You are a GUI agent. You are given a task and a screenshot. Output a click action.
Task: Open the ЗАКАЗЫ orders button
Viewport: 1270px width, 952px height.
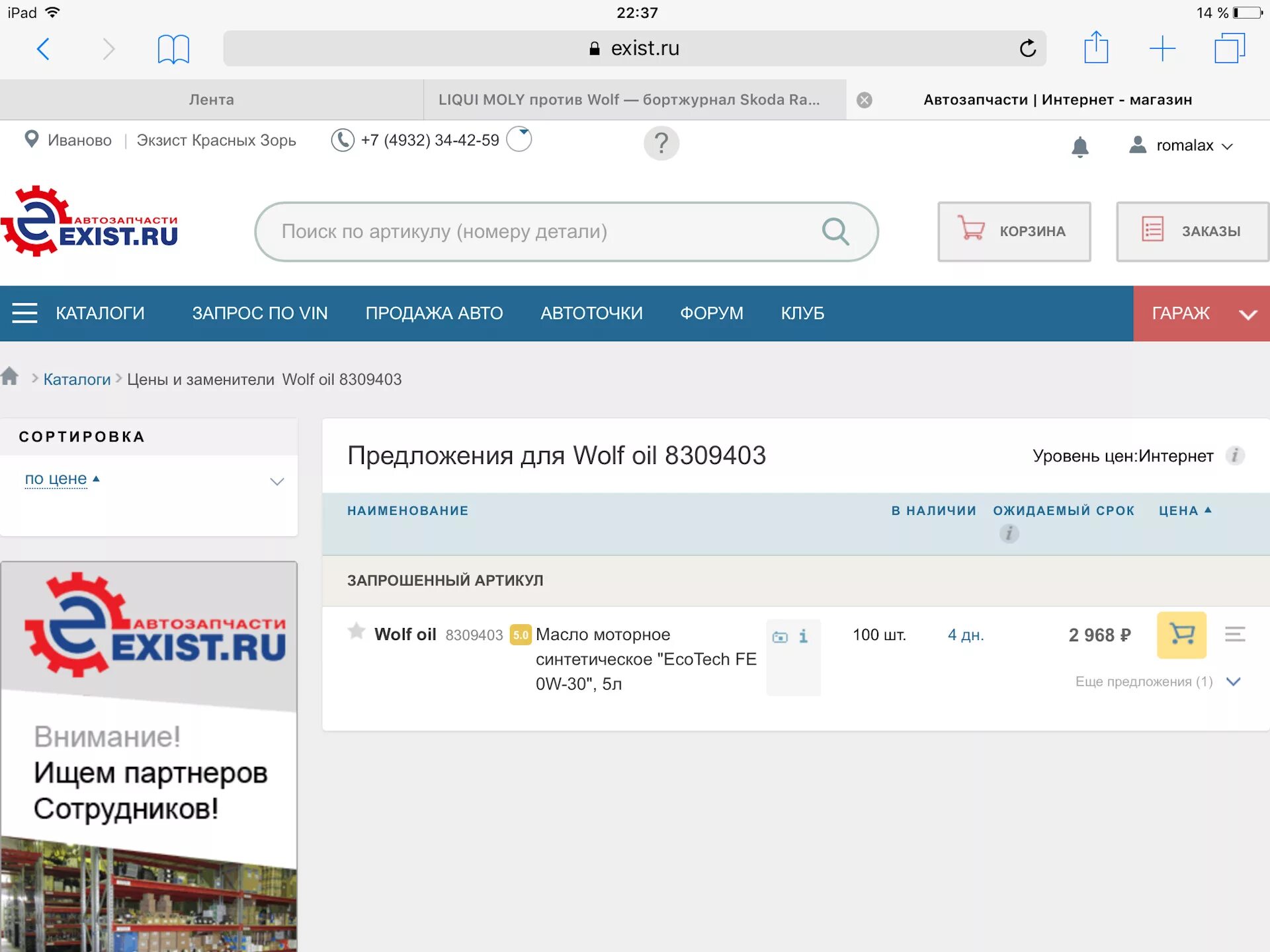coord(1193,231)
